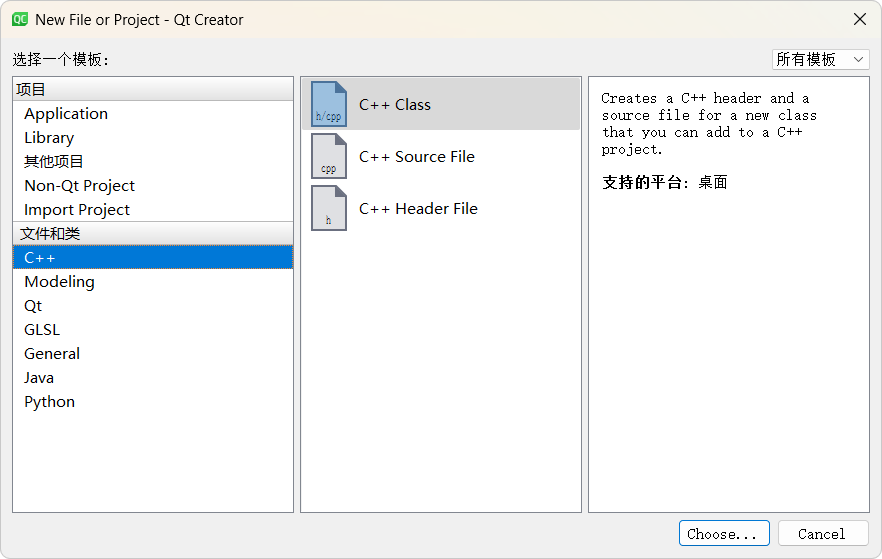Viewport: 882px width, 559px height.
Task: Select the C++ Source File cpp icon
Action: click(329, 156)
